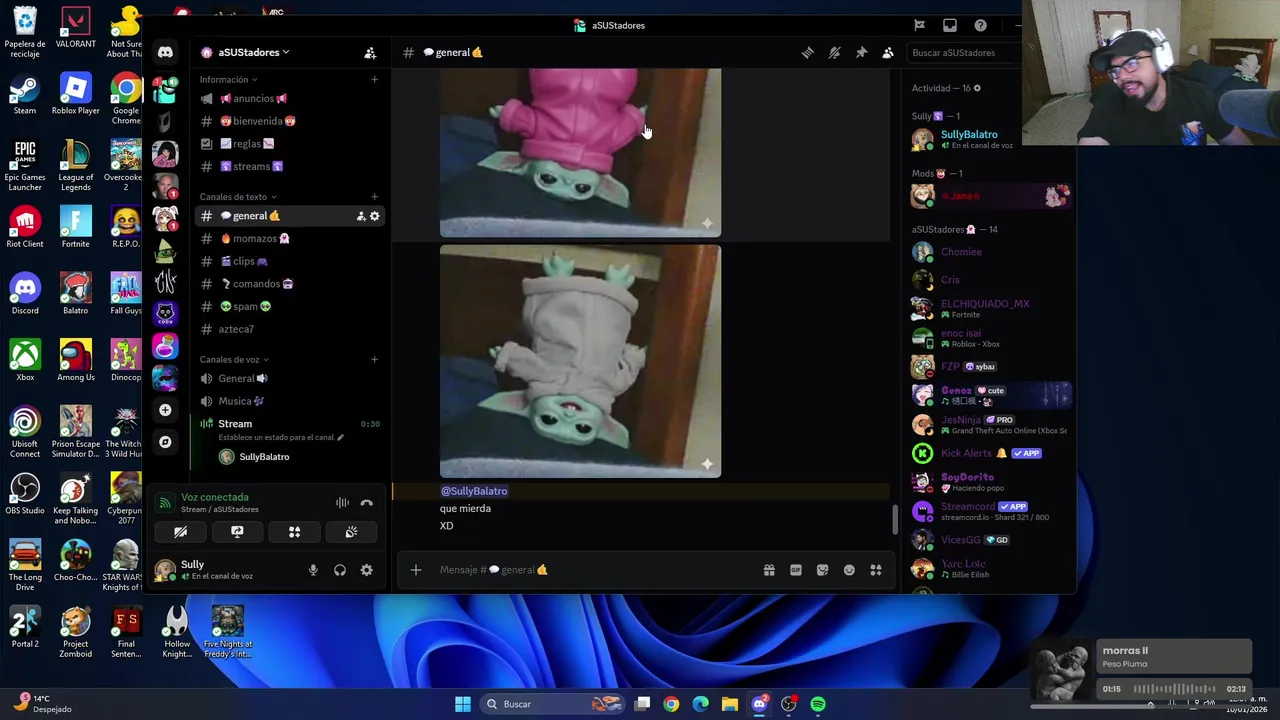The height and width of the screenshot is (720, 1280).
Task: Click Establece un estado para el canal
Action: pyautogui.click(x=281, y=437)
